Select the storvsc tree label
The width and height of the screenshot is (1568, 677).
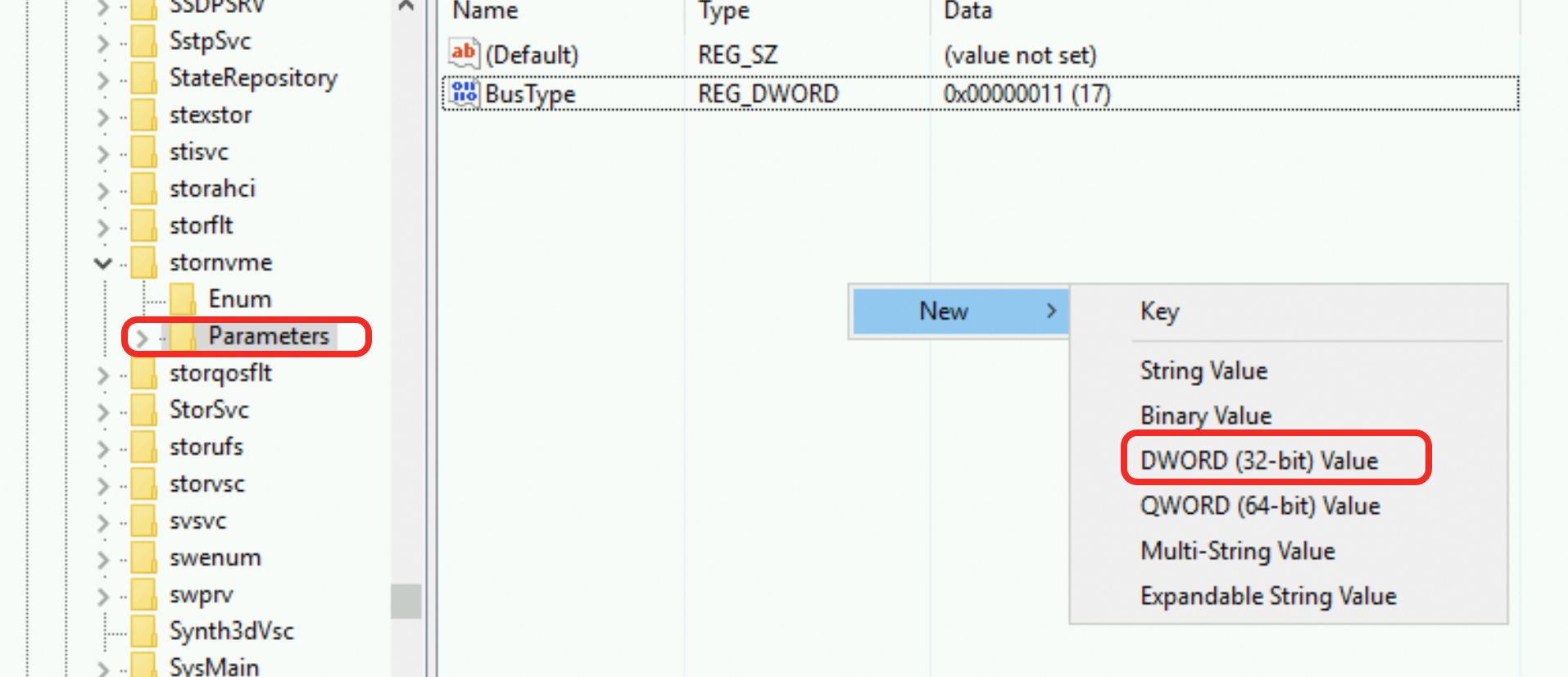coord(207,484)
